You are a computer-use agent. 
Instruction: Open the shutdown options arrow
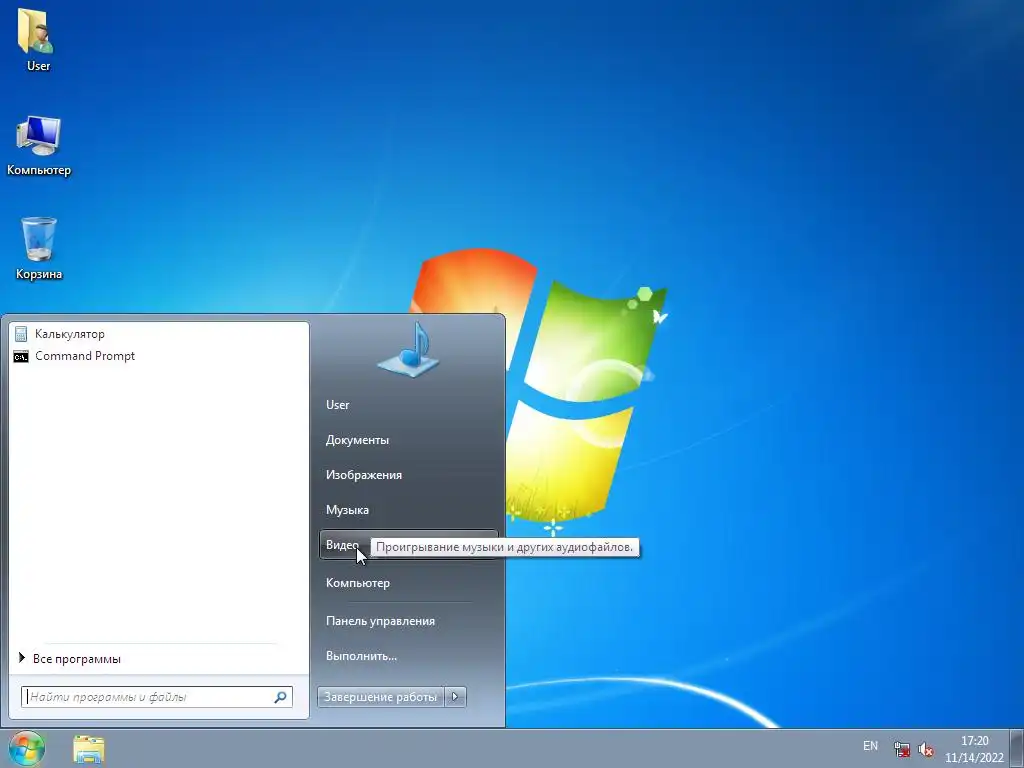455,697
